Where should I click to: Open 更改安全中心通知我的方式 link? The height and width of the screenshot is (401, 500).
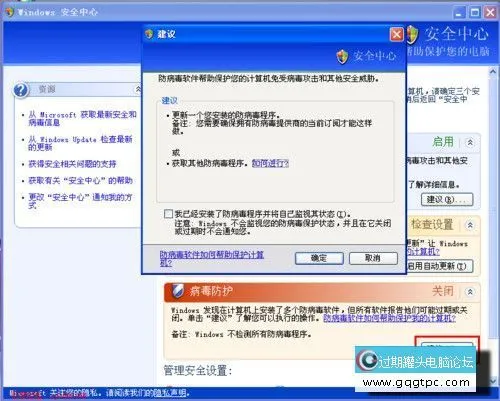80,201
